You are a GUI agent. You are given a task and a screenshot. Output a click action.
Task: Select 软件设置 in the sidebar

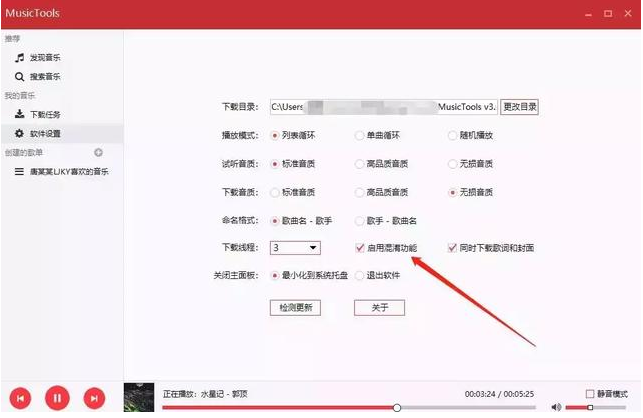point(62,133)
